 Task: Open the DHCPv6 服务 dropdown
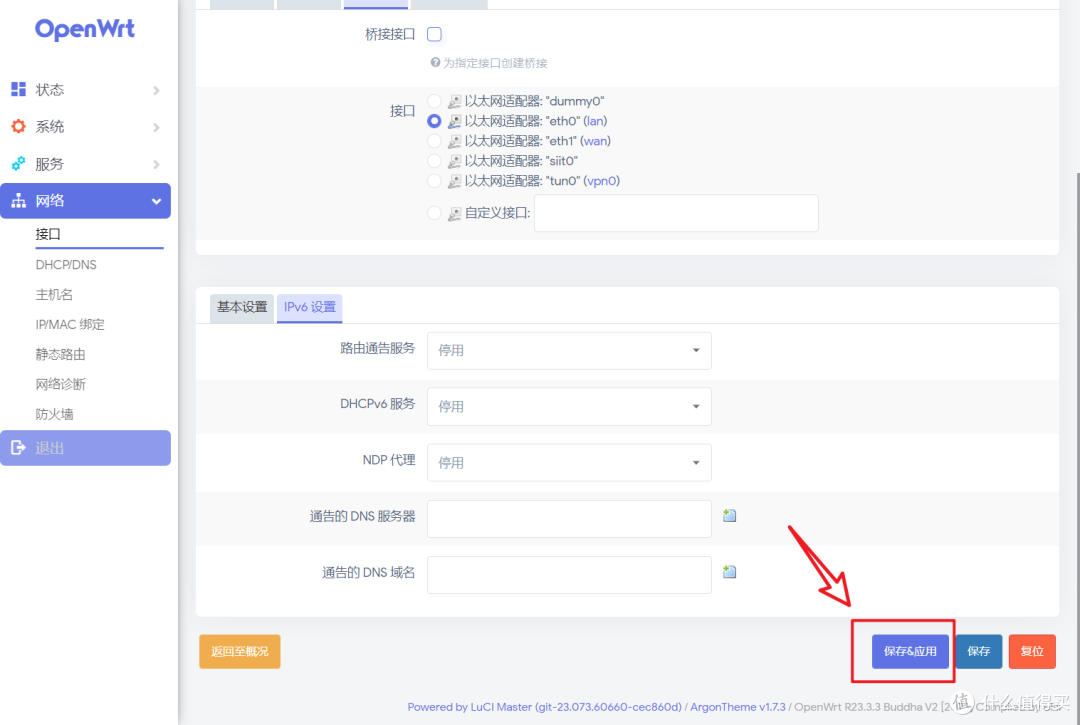click(x=569, y=406)
